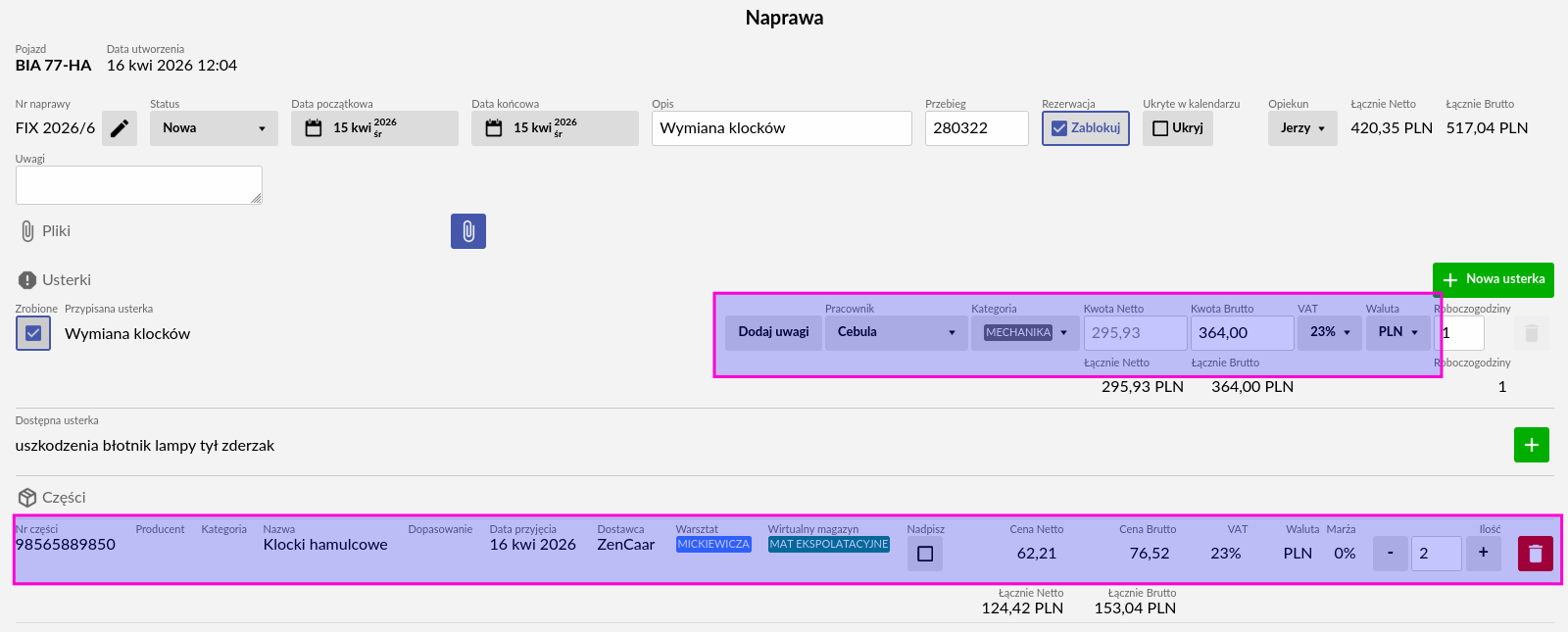Click the blue paperclip attach files button

468,231
